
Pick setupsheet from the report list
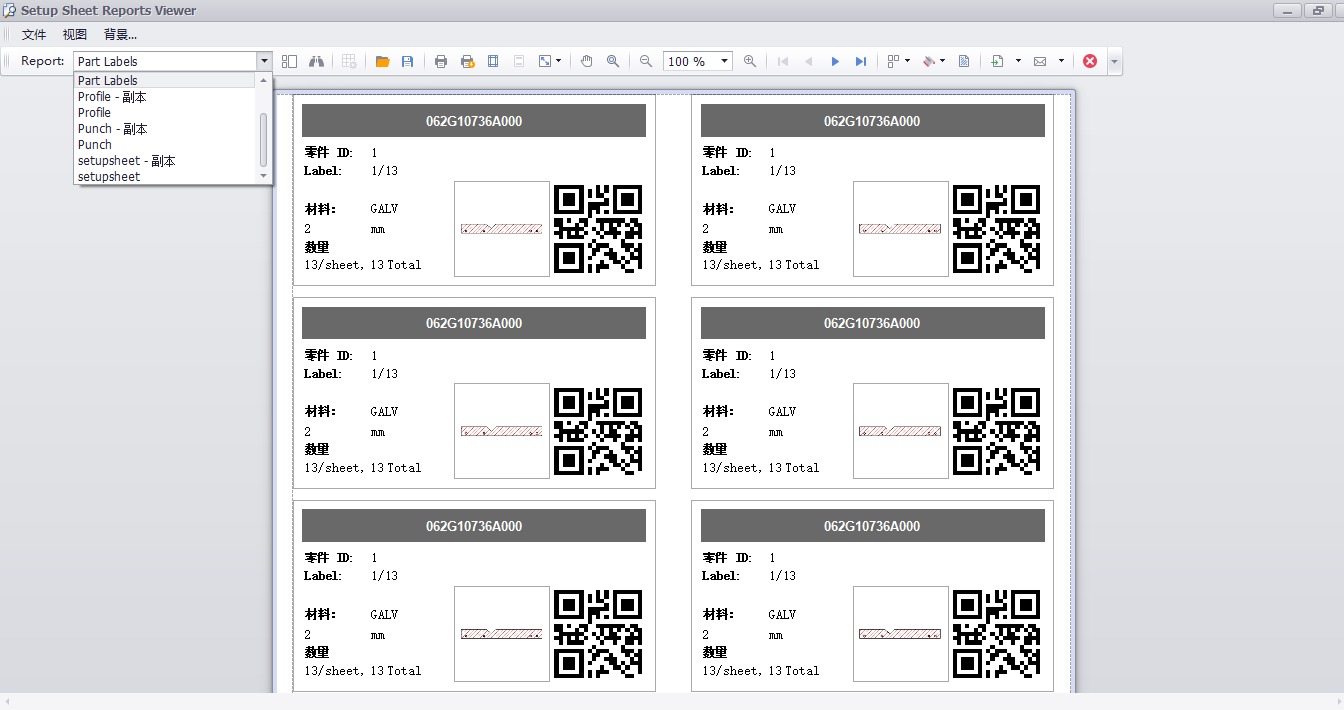pyautogui.click(x=166, y=177)
